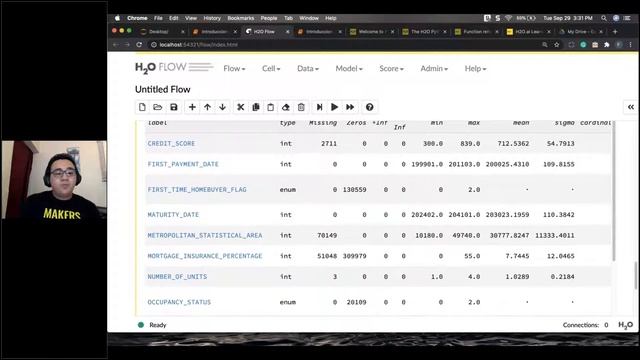Screen dimensions: 640x360
Task: Open the Score dropdown menu
Action: (391, 69)
